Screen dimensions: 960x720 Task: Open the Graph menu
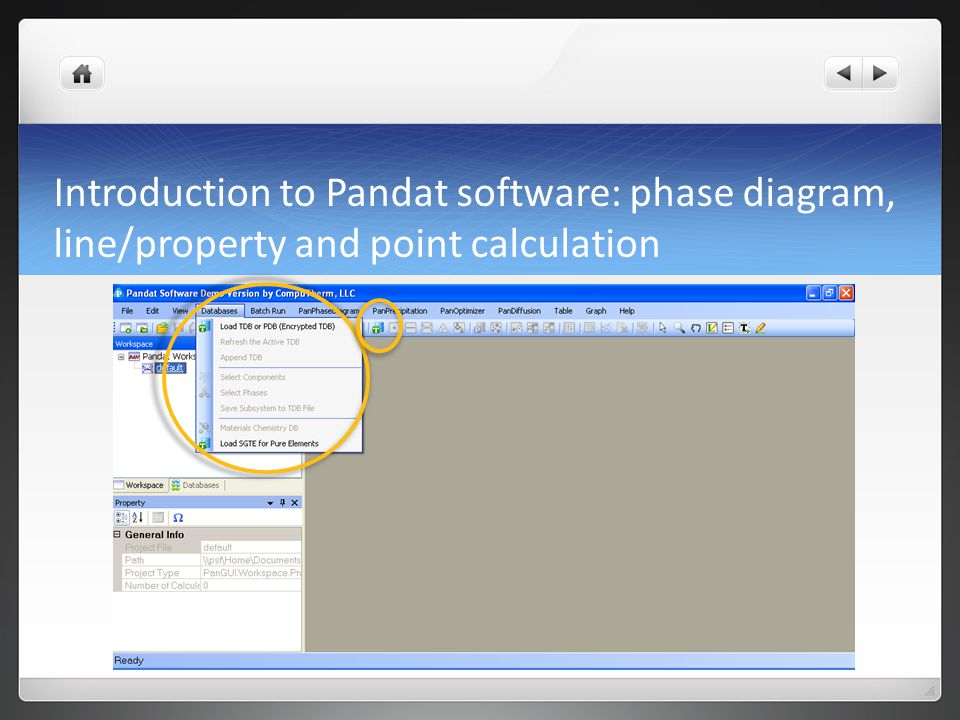[x=596, y=311]
